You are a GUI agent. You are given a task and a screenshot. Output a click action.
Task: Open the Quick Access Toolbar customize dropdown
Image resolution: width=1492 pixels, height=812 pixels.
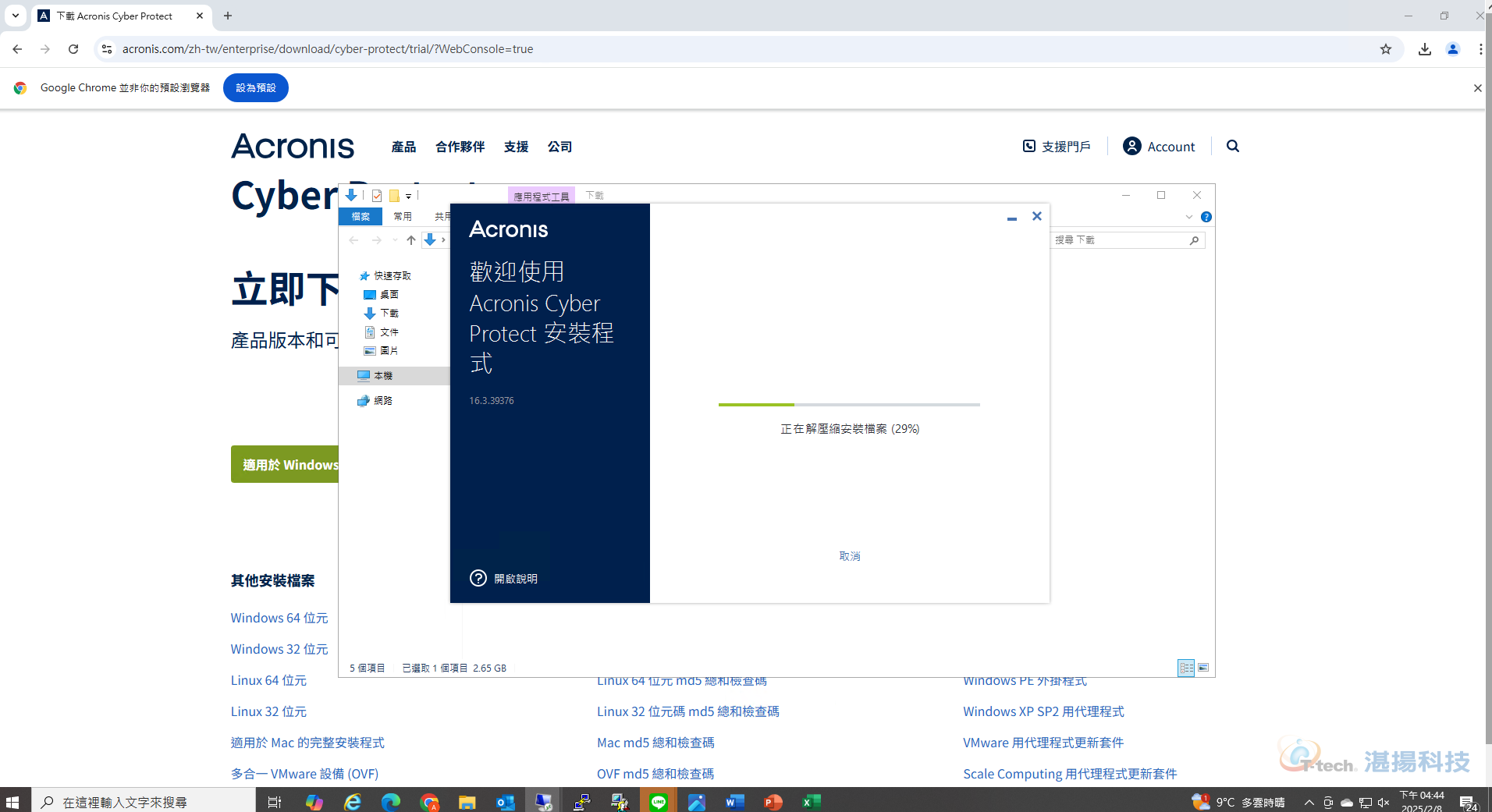click(x=408, y=196)
